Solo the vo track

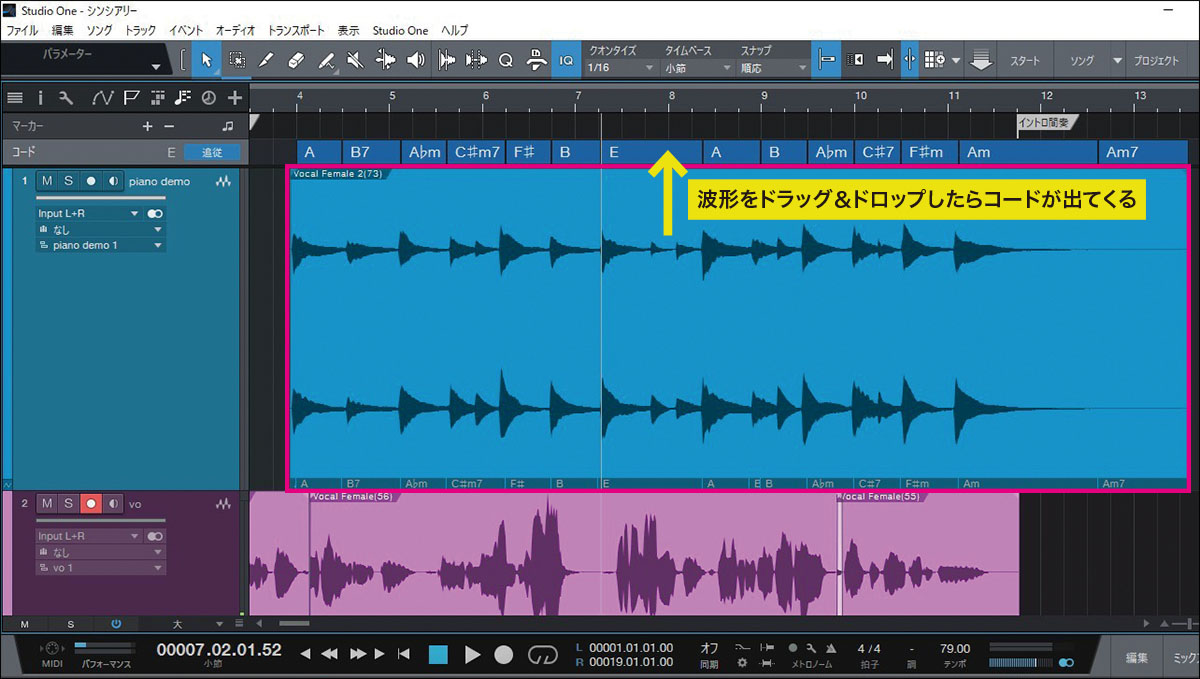(x=69, y=503)
